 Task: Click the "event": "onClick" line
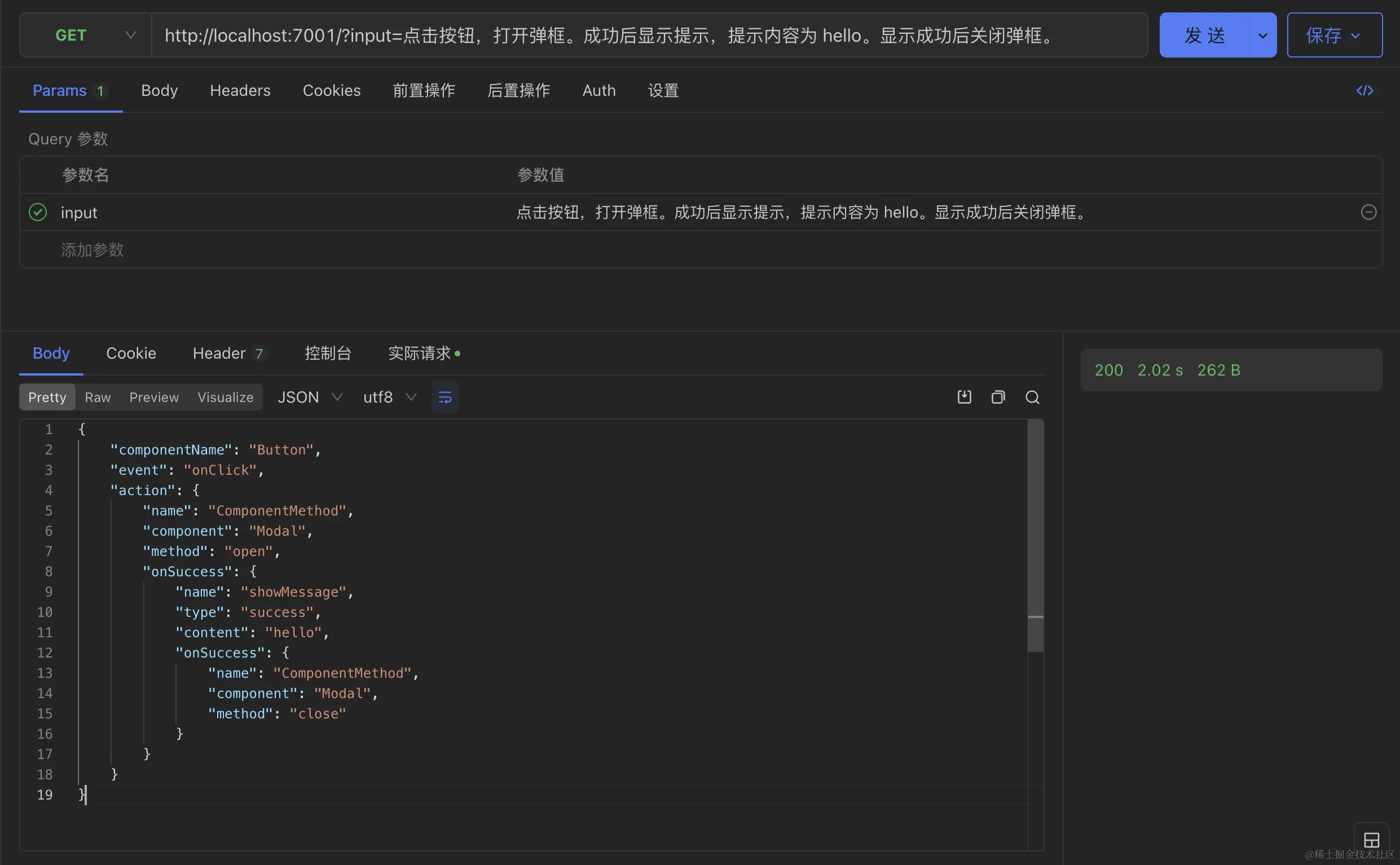coord(187,470)
